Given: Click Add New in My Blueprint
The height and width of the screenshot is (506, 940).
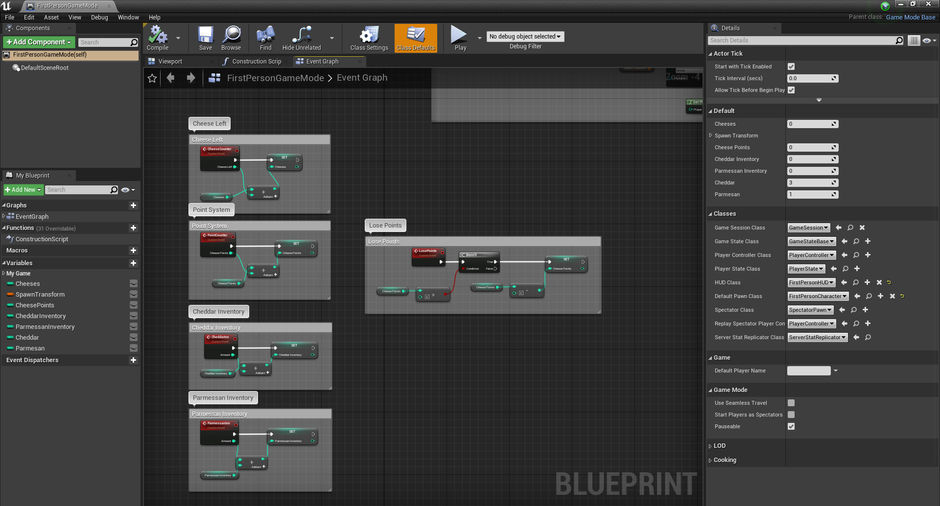Looking at the screenshot, I should tap(23, 189).
